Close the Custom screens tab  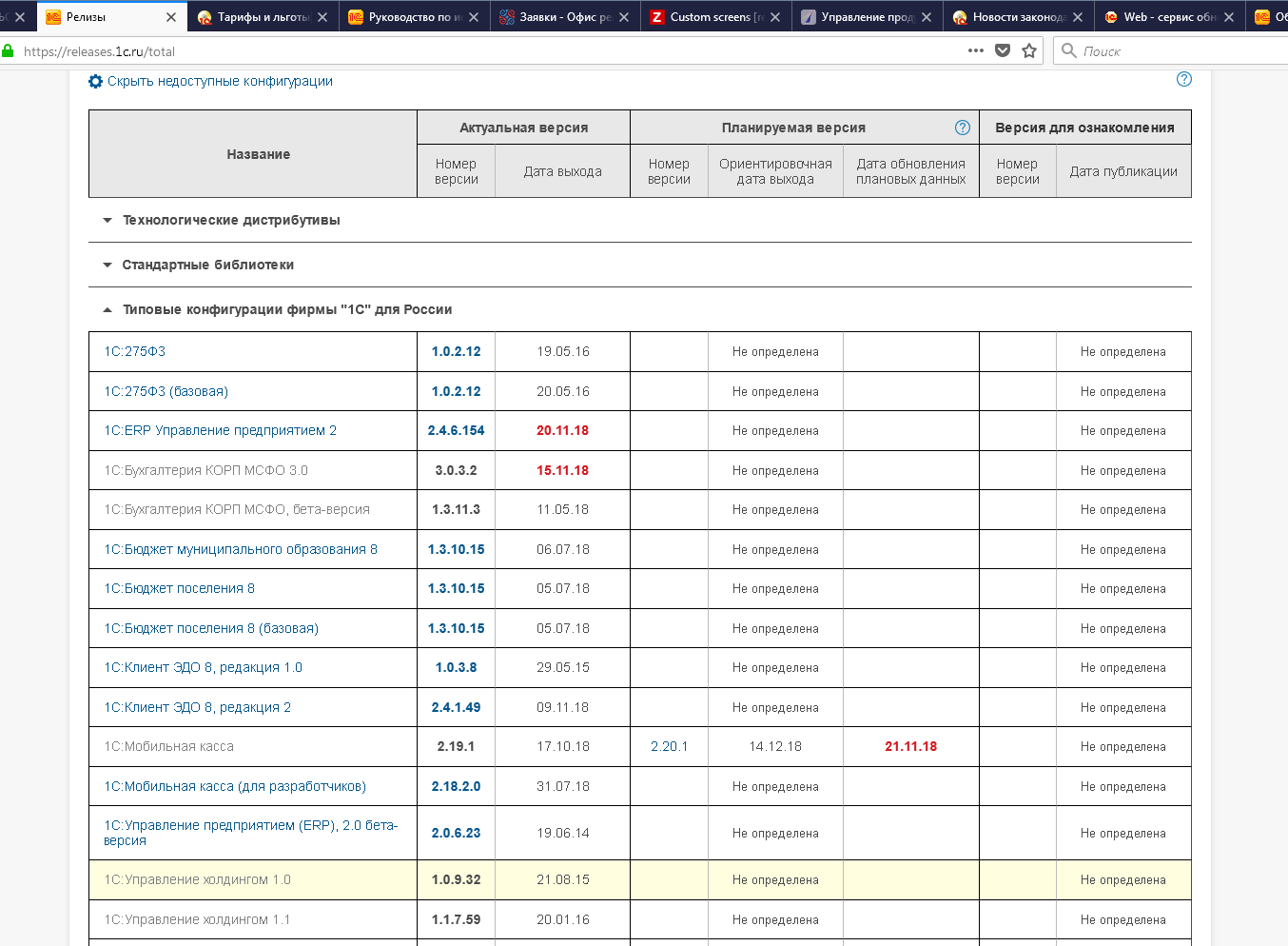coord(775,17)
